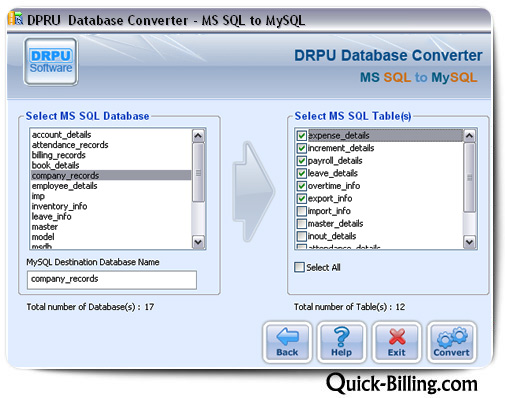Select inventory_info database

[x=111, y=206]
